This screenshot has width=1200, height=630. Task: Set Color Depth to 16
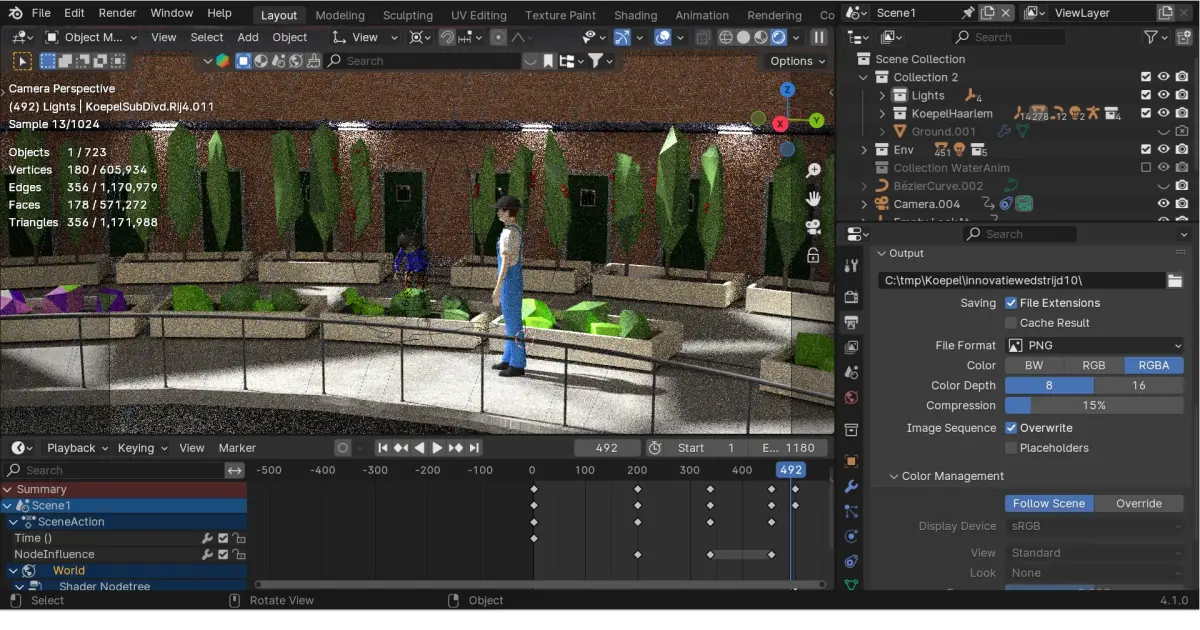[1139, 386]
